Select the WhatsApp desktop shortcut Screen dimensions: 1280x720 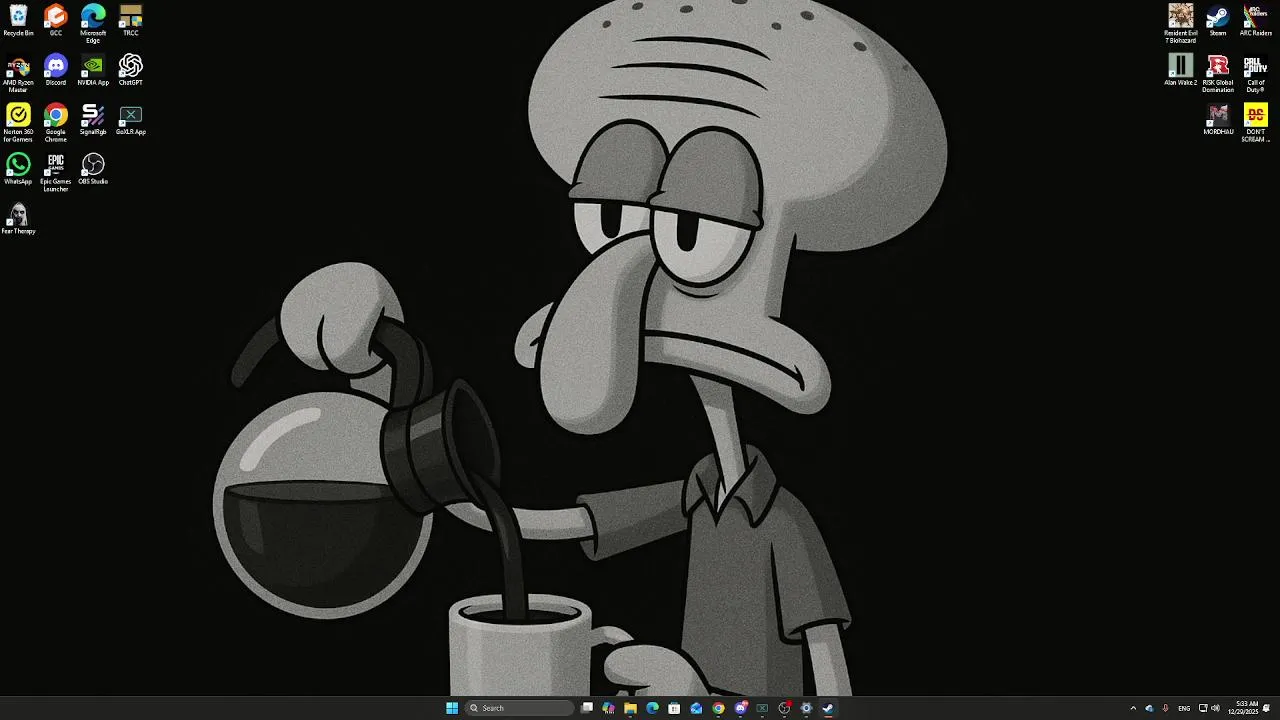[18, 168]
